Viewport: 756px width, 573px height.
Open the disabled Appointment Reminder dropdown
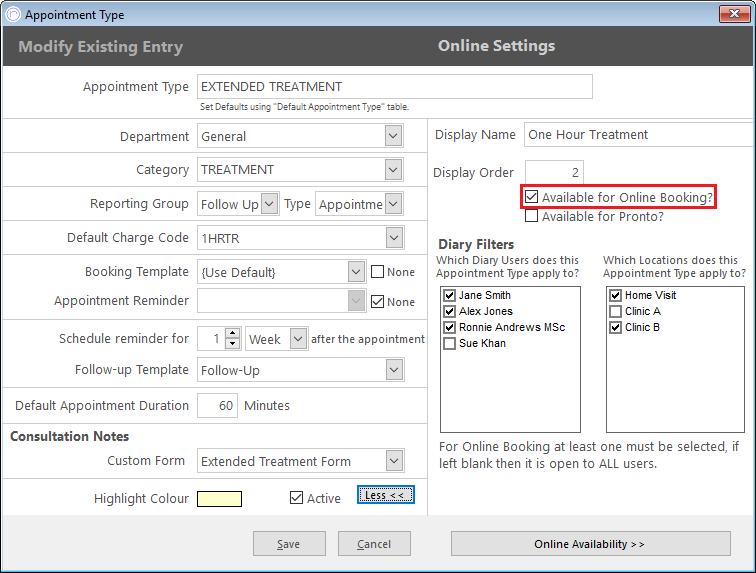point(356,301)
